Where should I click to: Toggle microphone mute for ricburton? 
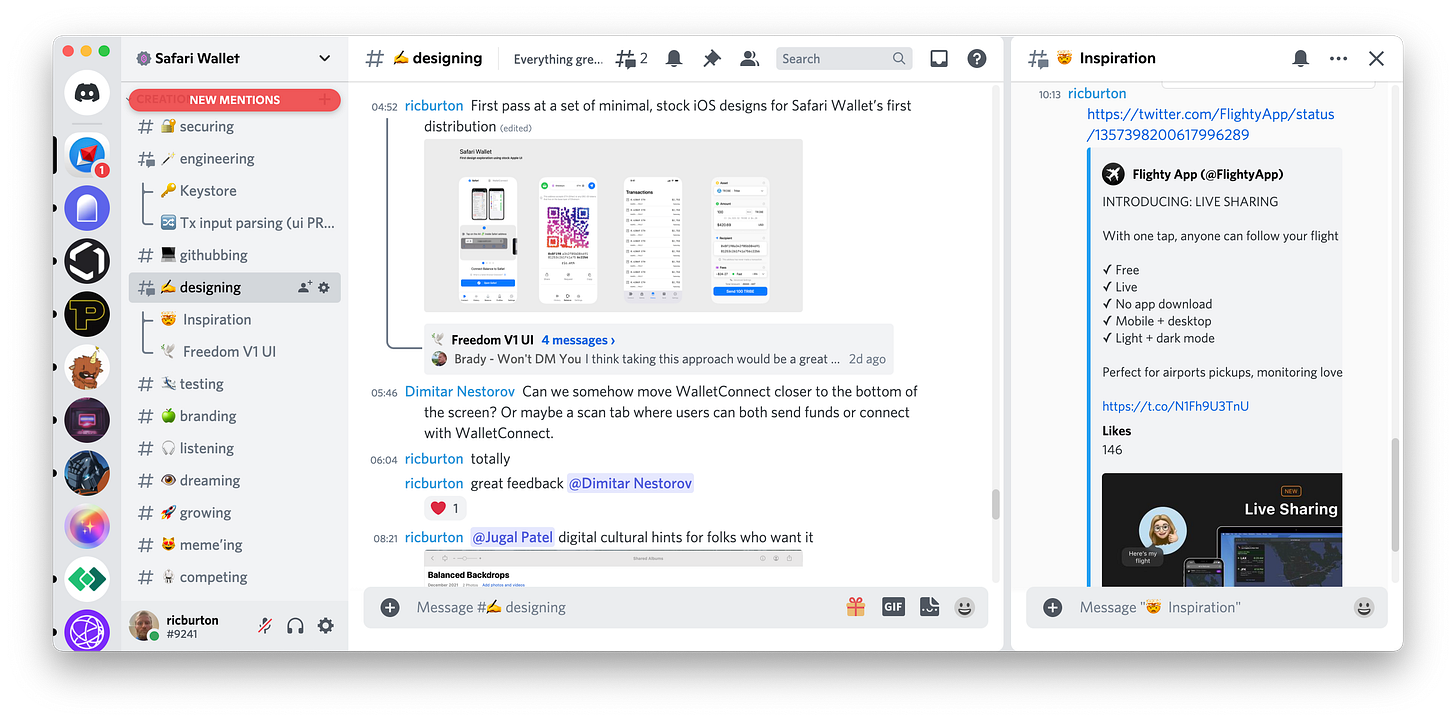pyautogui.click(x=265, y=626)
